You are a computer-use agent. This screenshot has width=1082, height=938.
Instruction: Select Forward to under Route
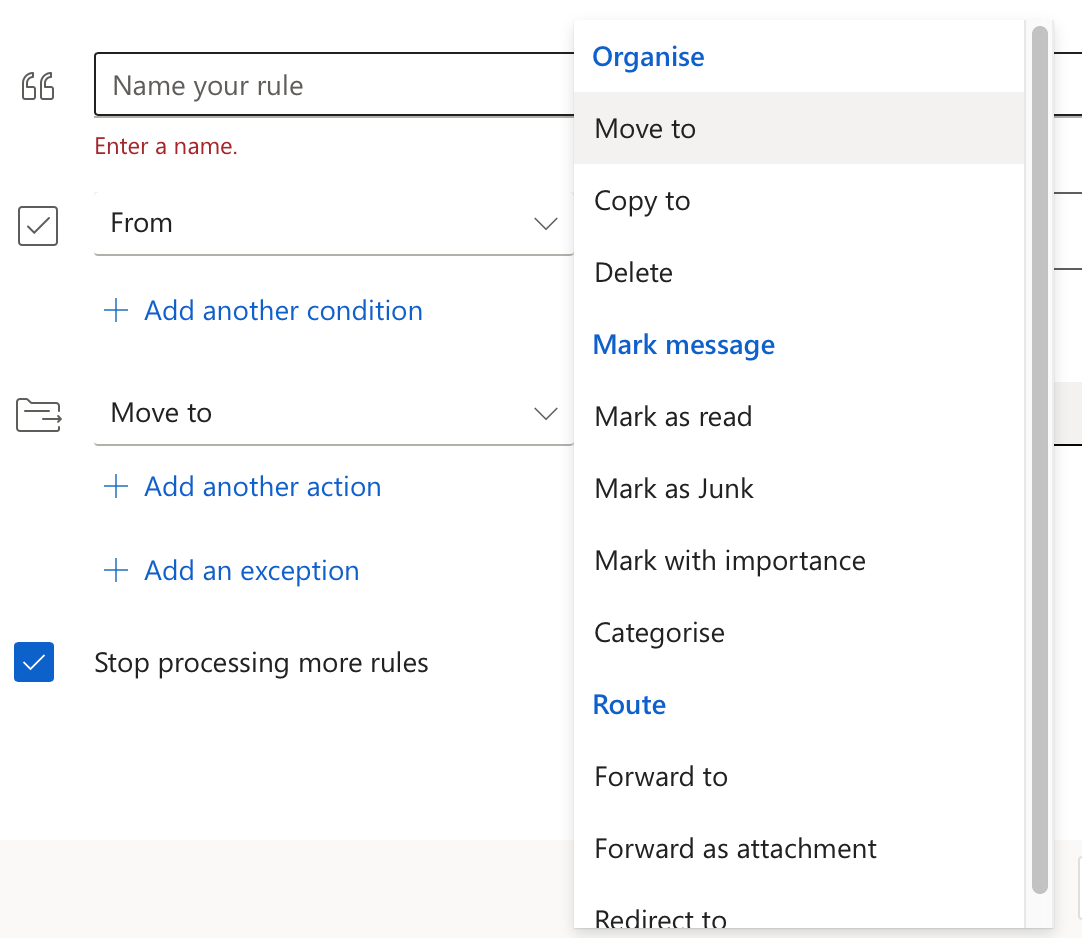[x=661, y=777]
